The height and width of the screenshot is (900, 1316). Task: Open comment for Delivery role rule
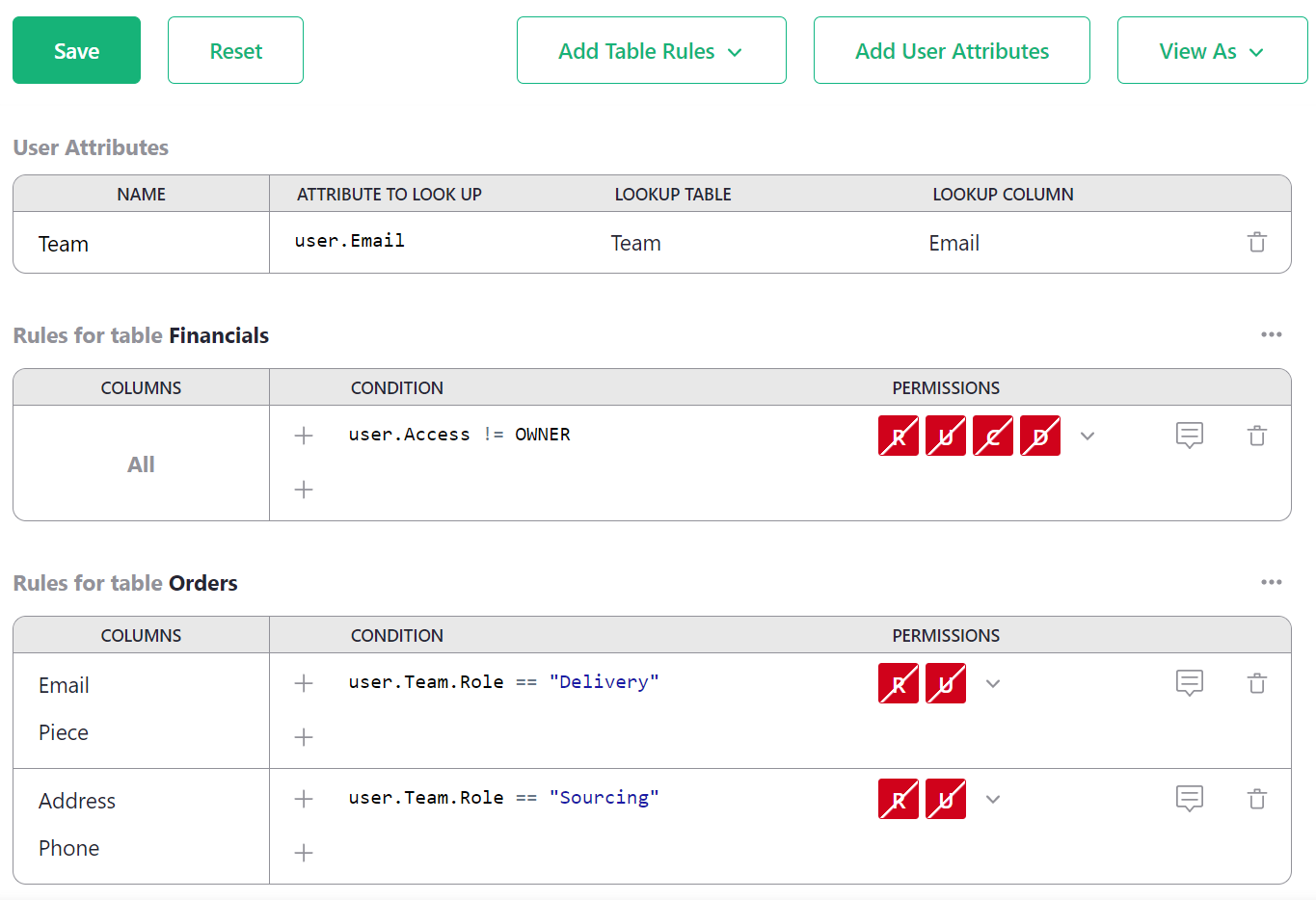(x=1189, y=683)
